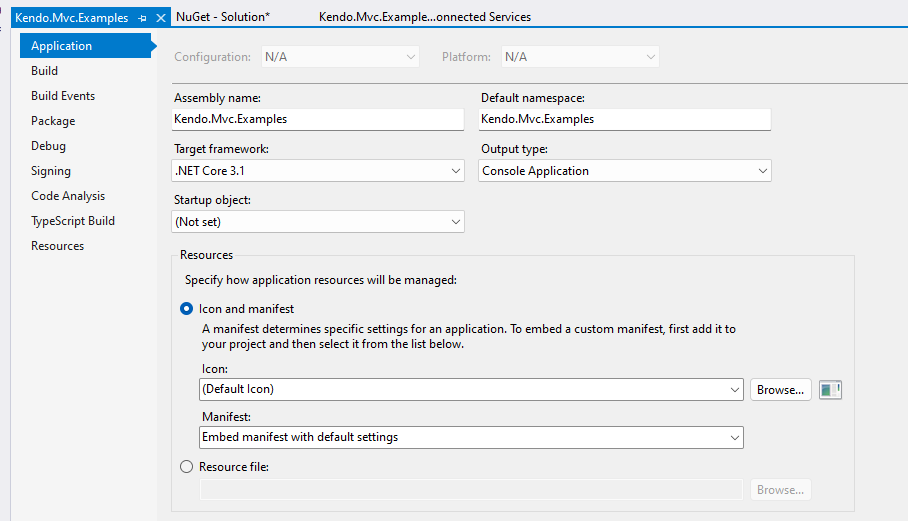Open the Target framework dropdown
The image size is (908, 521).
pyautogui.click(x=318, y=171)
